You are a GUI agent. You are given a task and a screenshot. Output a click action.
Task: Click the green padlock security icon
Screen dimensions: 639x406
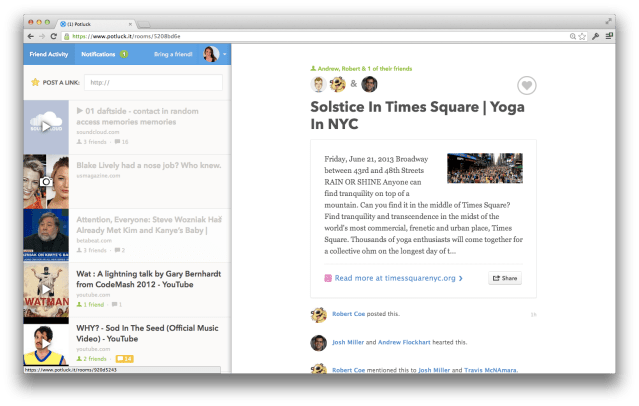(67, 36)
